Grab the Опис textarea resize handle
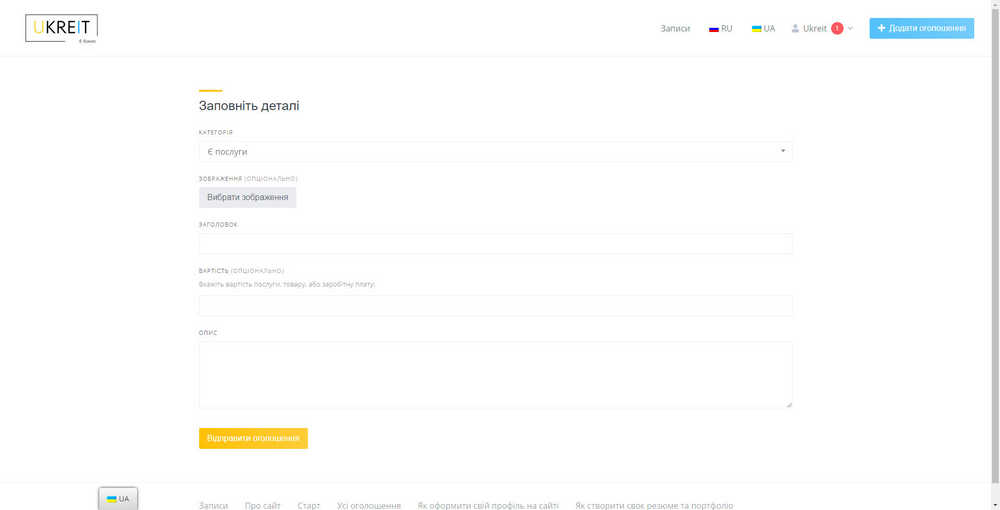The width and height of the screenshot is (1000, 510). [789, 404]
